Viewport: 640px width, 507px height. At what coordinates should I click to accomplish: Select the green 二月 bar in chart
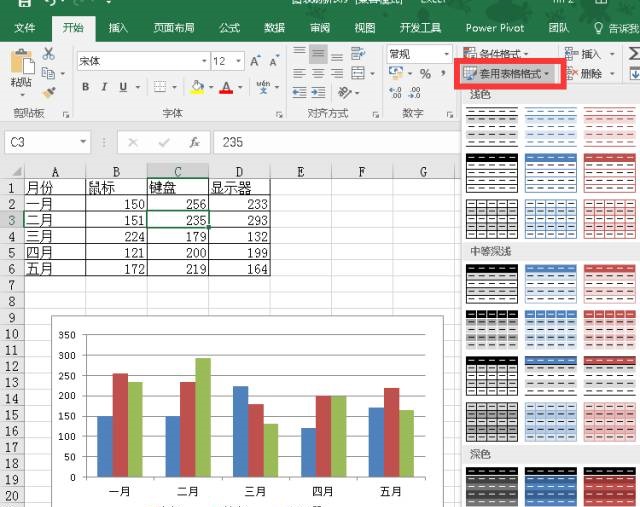203,418
